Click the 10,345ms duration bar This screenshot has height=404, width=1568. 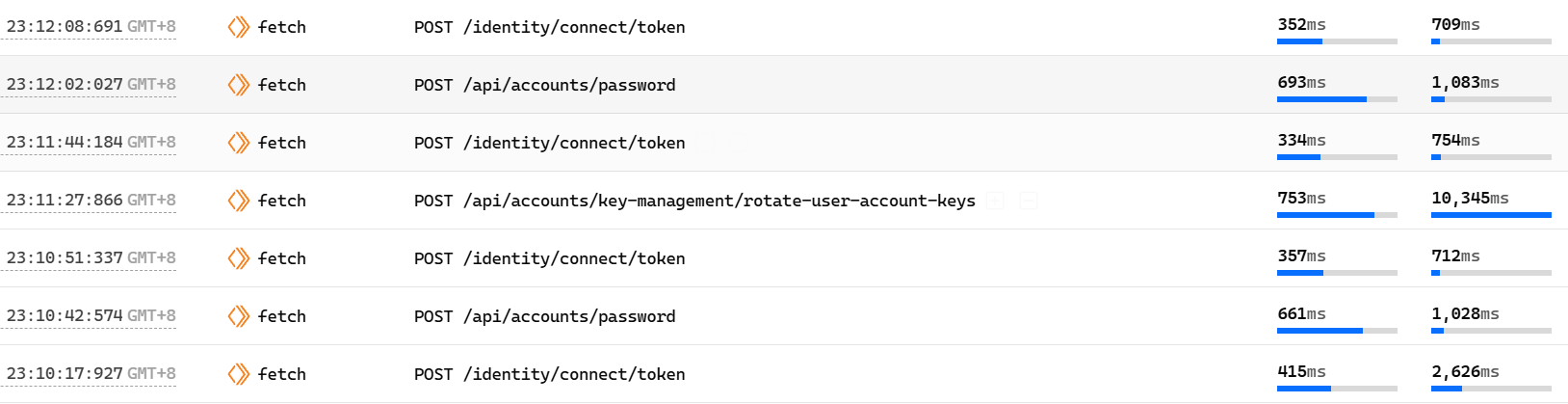[1491, 215]
